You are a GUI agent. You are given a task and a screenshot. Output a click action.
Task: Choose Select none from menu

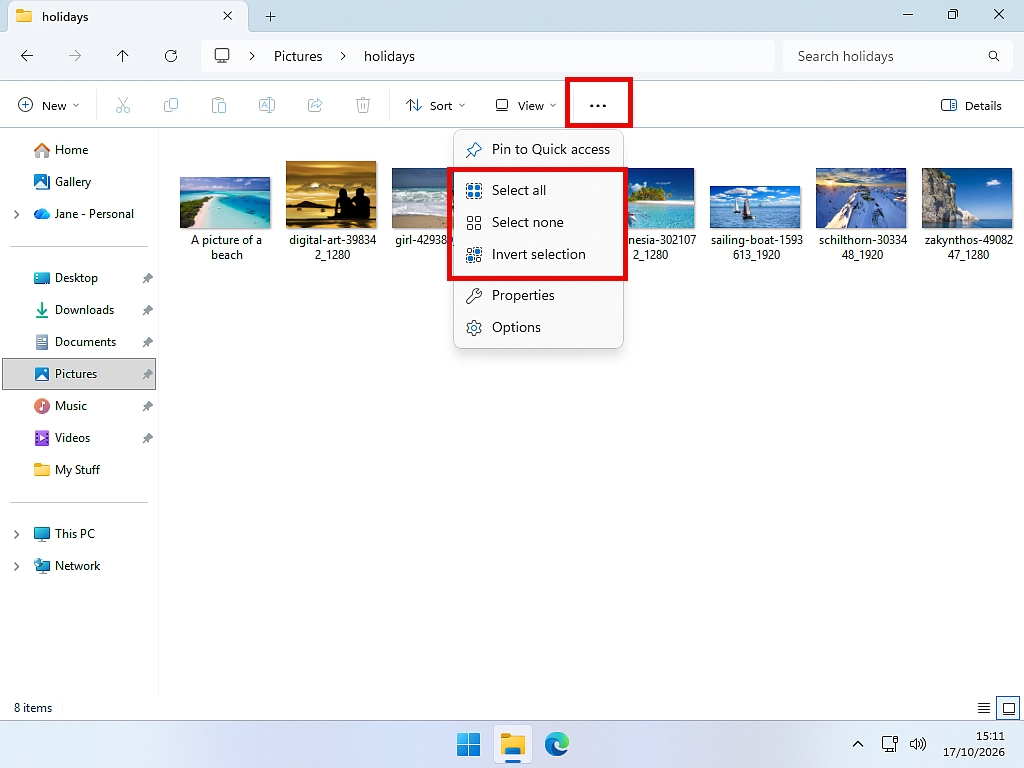coord(538,222)
